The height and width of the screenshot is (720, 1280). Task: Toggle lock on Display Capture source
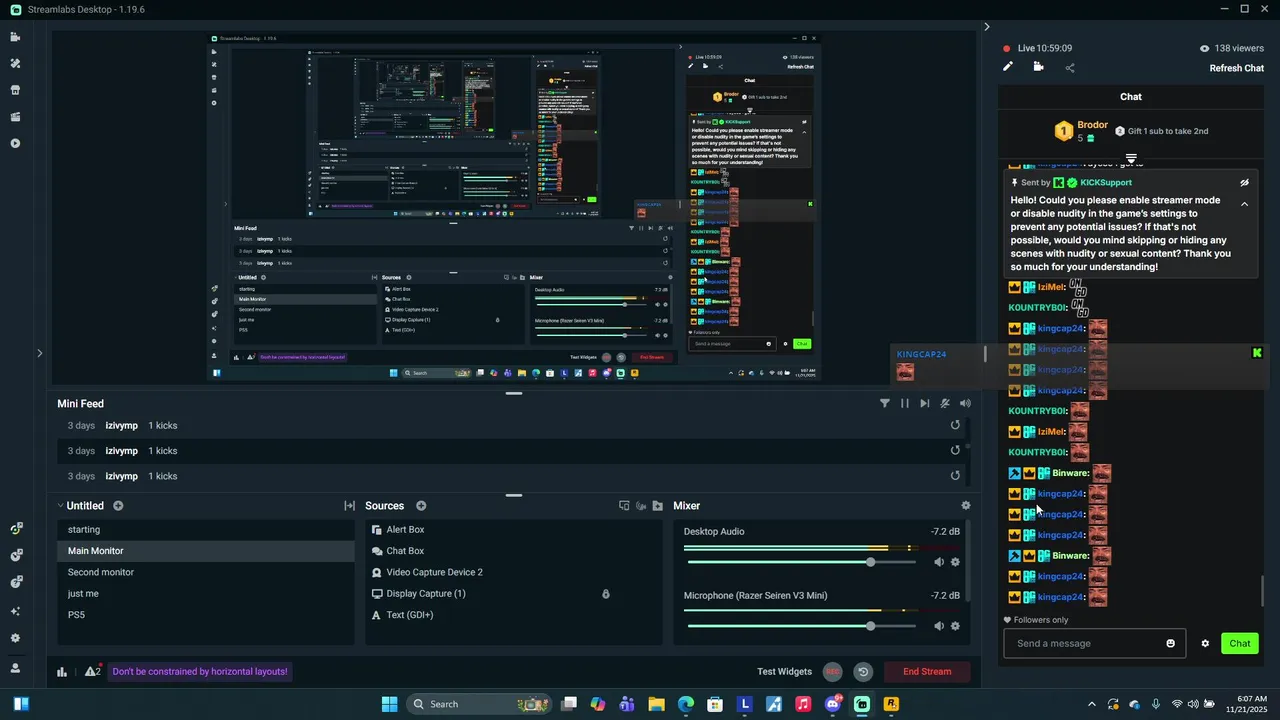pyautogui.click(x=606, y=594)
